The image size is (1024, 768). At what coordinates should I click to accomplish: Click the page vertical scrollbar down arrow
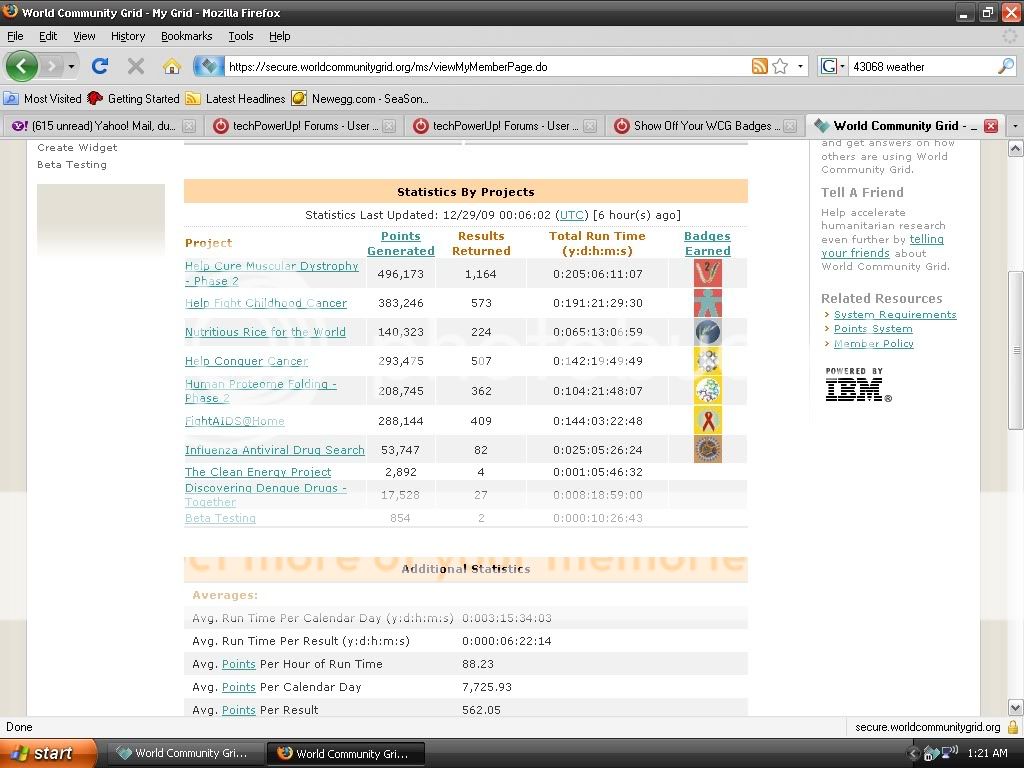[x=1015, y=707]
